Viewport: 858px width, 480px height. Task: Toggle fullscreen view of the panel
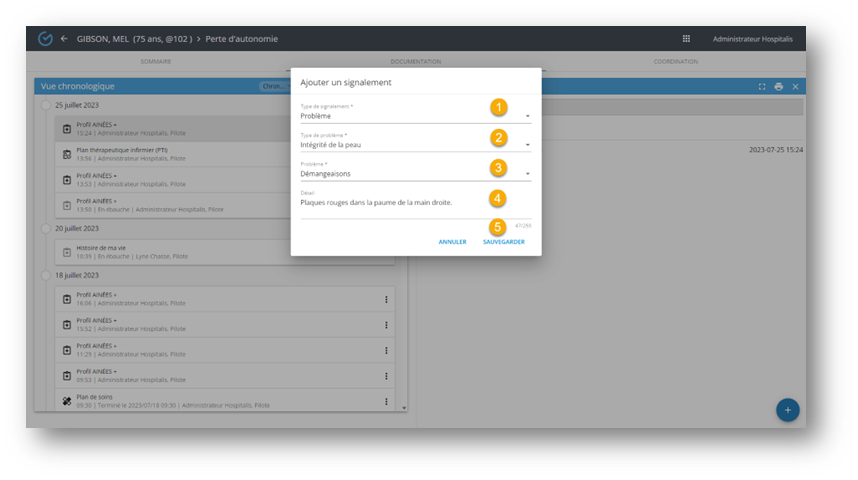point(762,87)
